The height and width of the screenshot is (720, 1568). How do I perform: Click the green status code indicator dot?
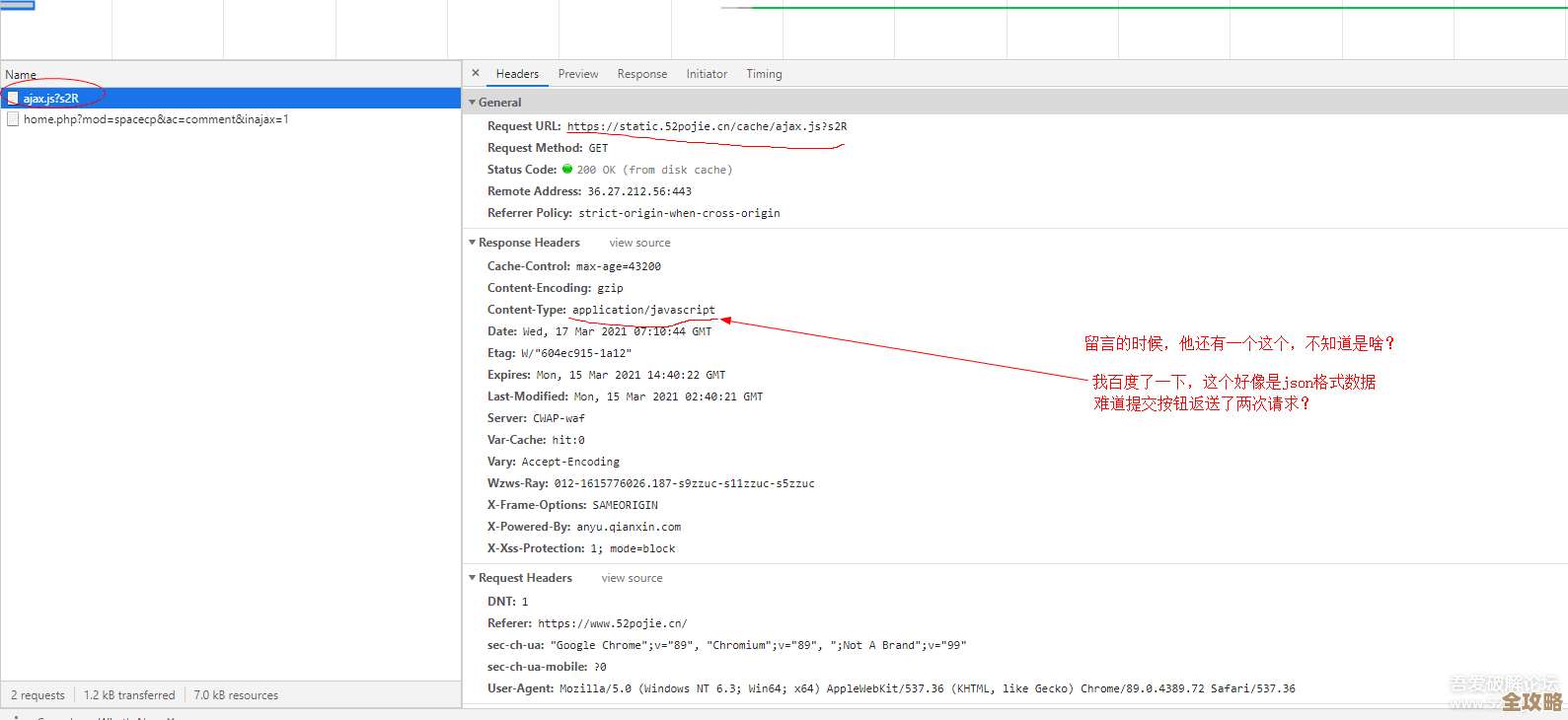tap(567, 169)
